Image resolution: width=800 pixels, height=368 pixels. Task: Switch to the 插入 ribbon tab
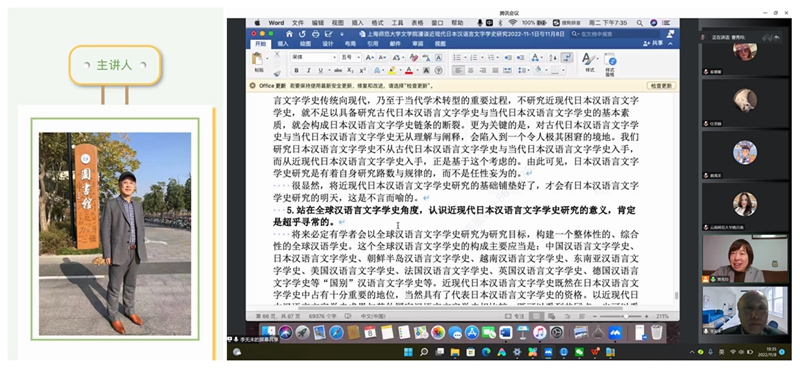pyautogui.click(x=283, y=44)
